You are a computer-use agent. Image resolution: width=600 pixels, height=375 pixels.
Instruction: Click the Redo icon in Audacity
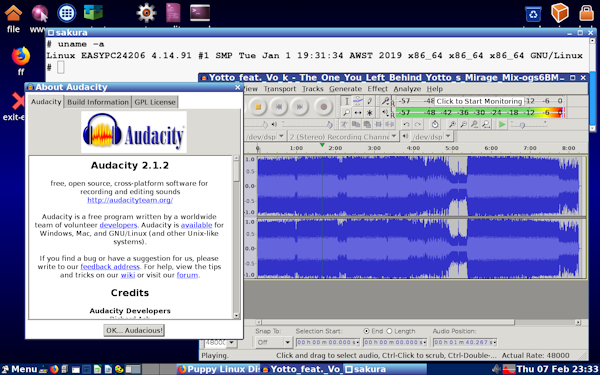[418, 124]
